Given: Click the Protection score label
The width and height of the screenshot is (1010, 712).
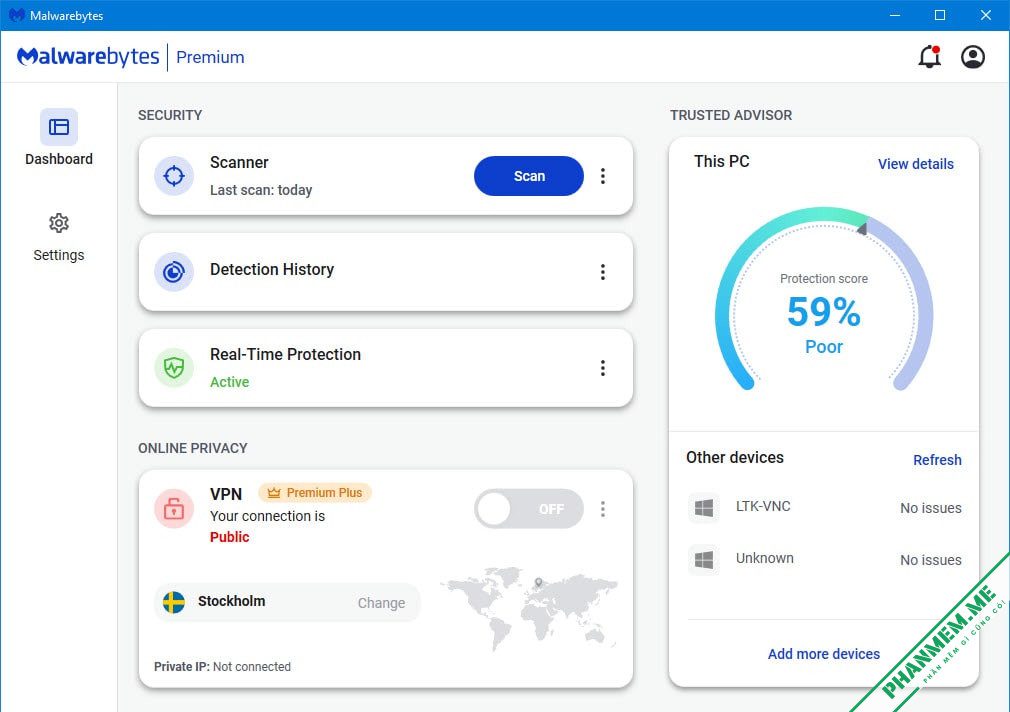Looking at the screenshot, I should click(824, 279).
